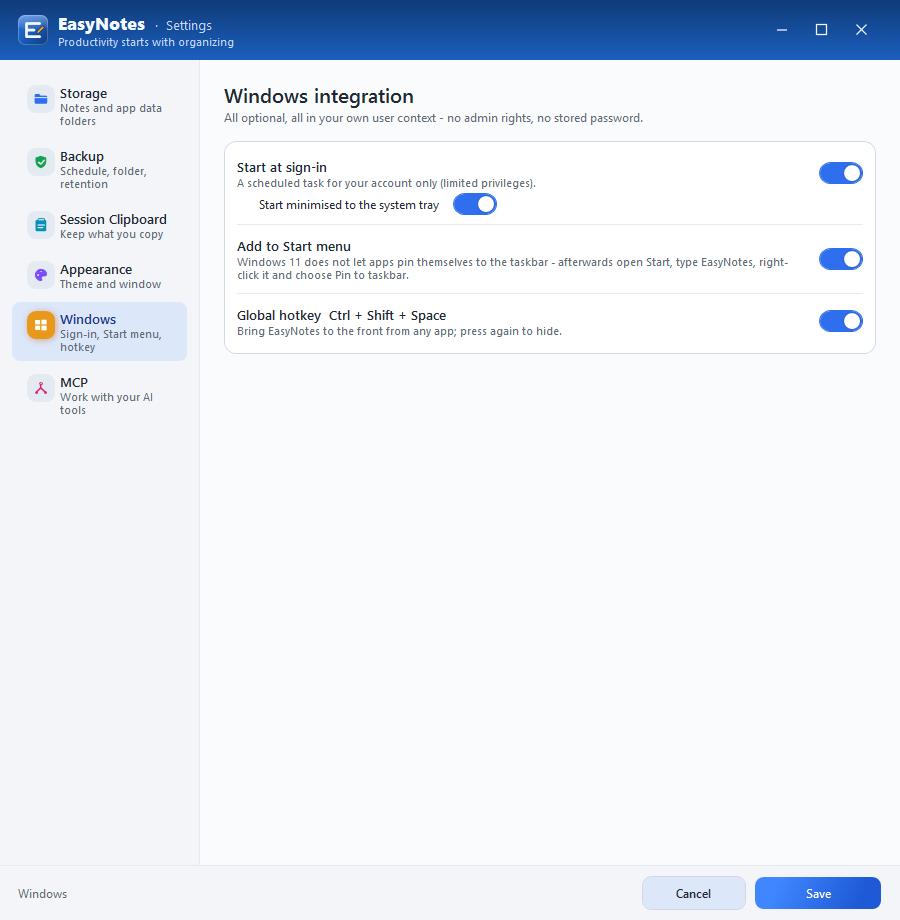Click the Cancel button
Image resolution: width=900 pixels, height=920 pixels.
pos(693,893)
